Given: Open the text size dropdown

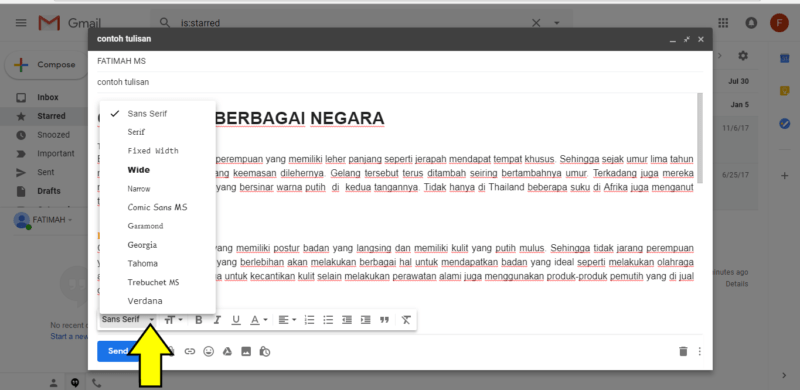Looking at the screenshot, I should (174, 320).
